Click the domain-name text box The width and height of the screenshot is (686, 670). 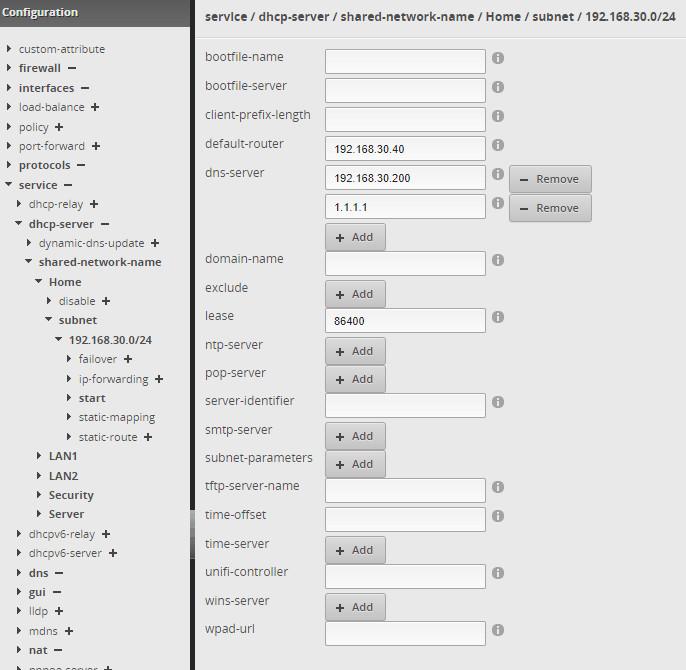[x=405, y=263]
